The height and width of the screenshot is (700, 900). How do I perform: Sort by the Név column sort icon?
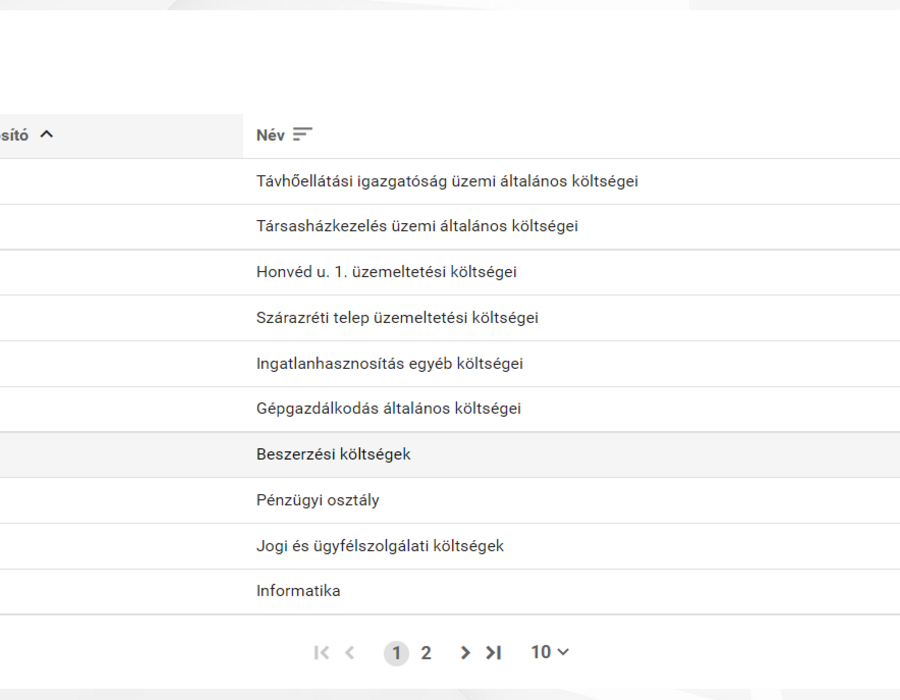click(302, 134)
